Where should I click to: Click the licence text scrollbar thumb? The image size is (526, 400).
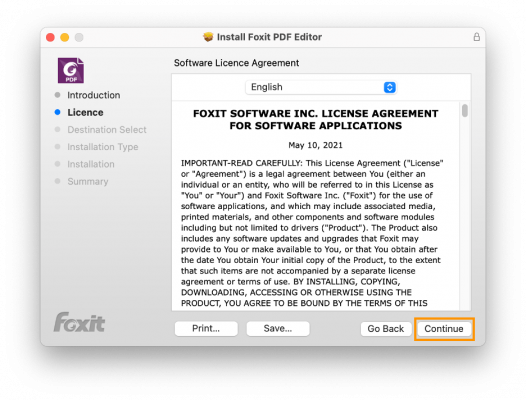tap(465, 111)
